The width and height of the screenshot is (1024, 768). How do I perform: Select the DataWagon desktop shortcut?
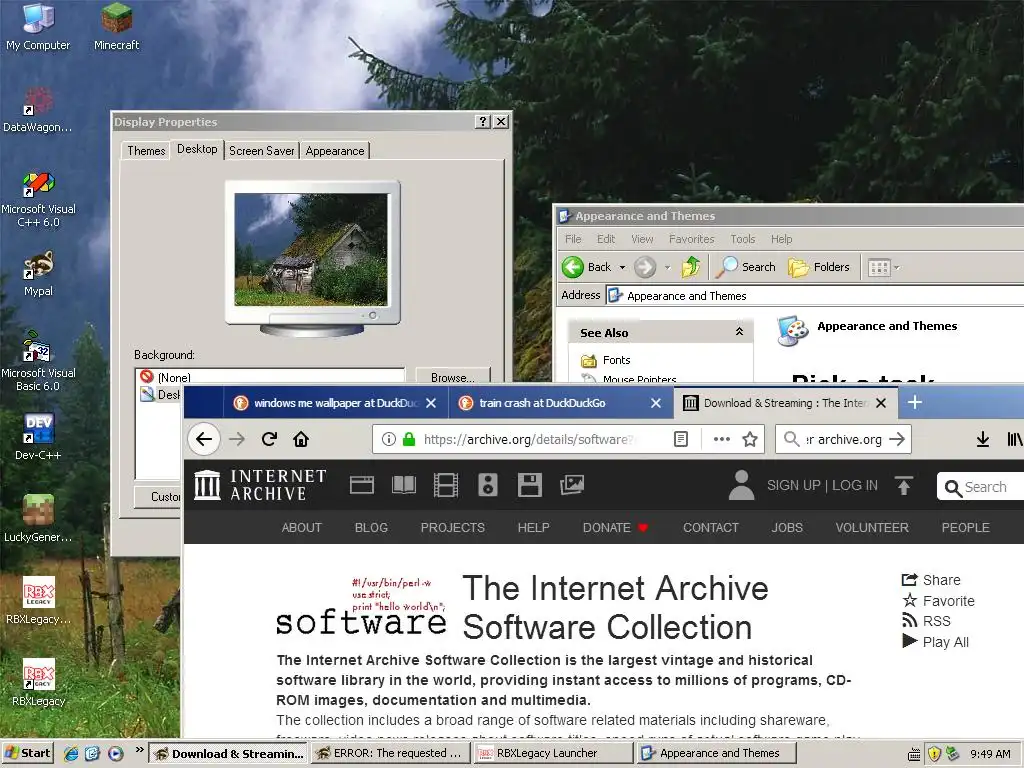pos(38,110)
